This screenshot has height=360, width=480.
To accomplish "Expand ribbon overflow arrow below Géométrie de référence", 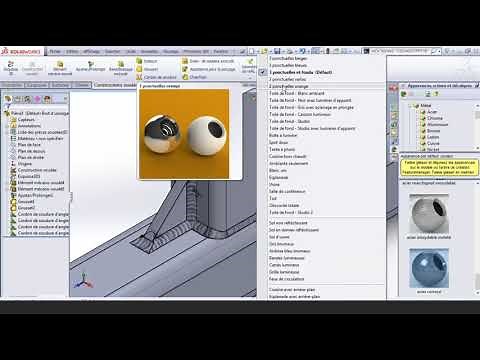I will (x=250, y=77).
